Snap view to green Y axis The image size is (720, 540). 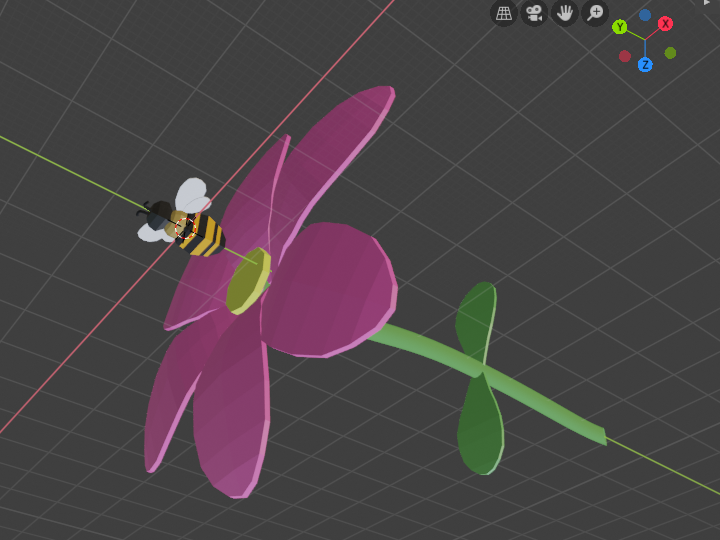click(620, 27)
